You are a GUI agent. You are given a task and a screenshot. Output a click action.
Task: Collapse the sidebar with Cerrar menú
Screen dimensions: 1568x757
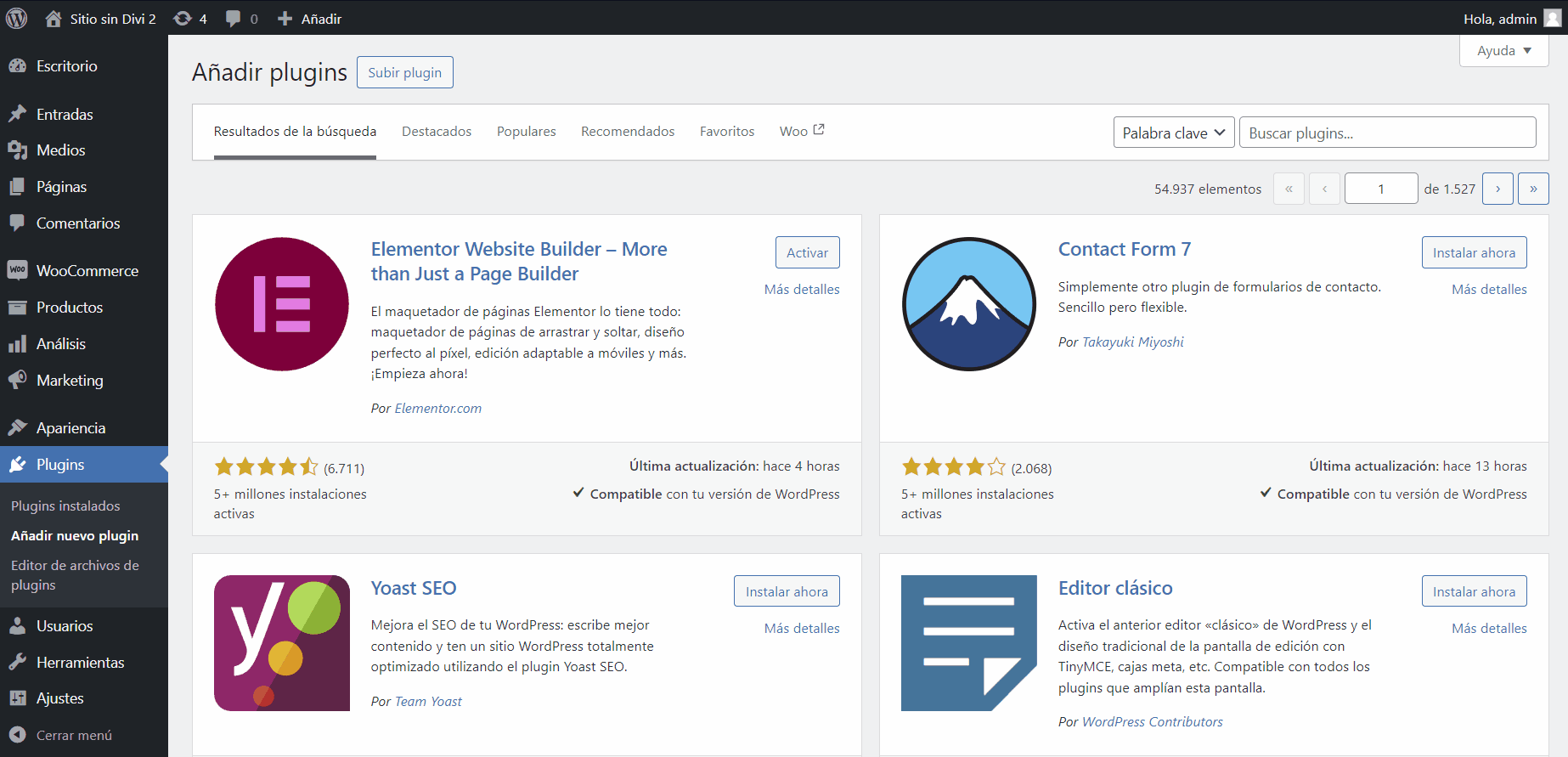pyautogui.click(x=73, y=735)
